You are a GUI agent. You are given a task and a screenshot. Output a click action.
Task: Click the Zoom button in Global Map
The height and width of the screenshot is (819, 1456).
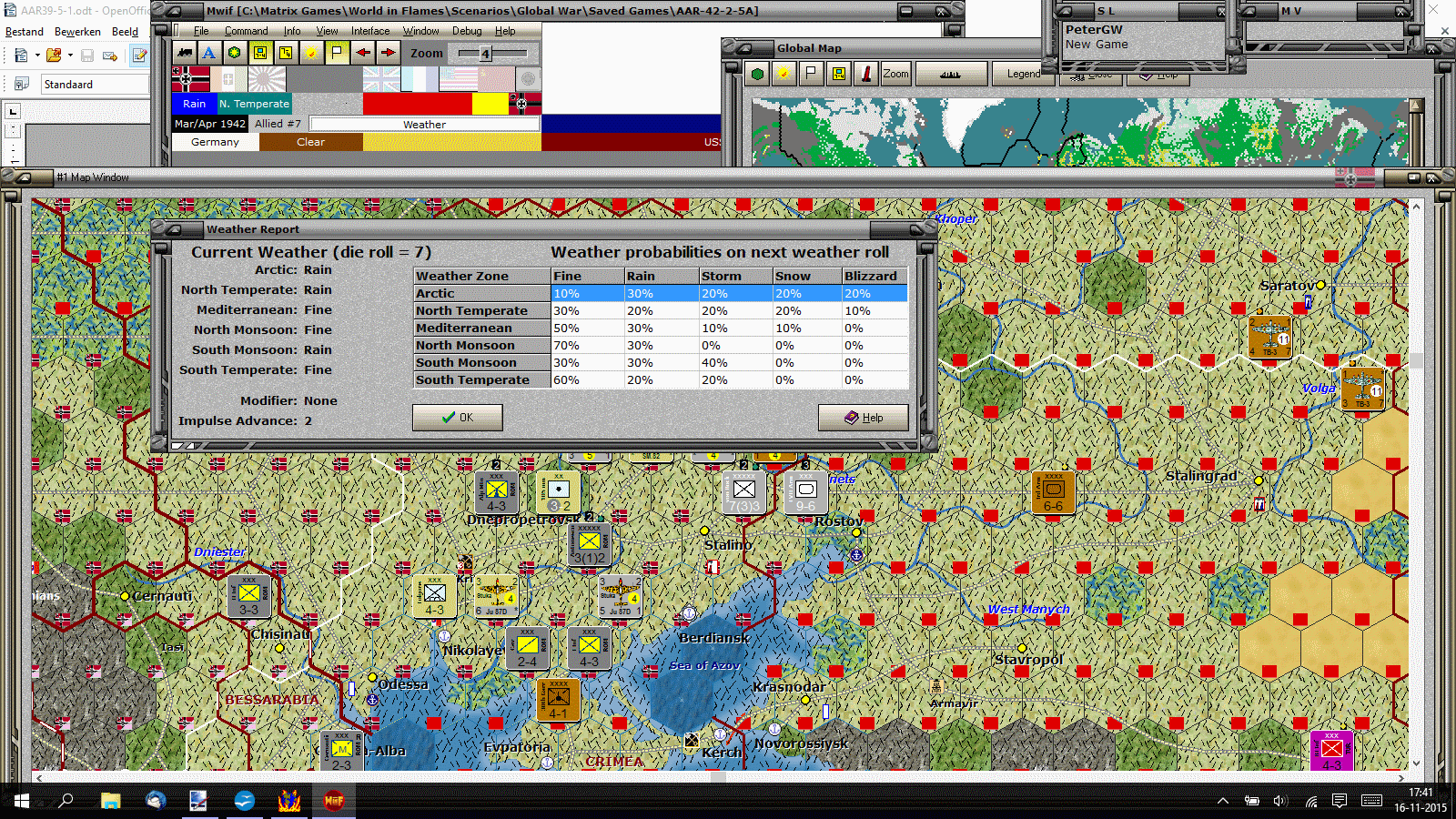coord(895,74)
